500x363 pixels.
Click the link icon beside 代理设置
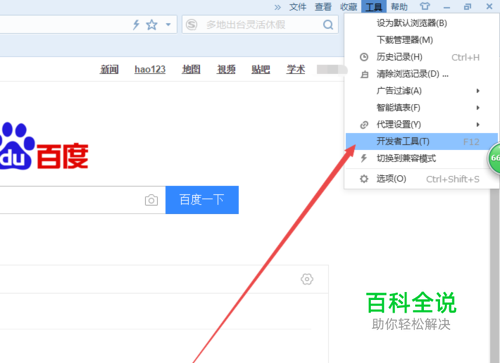pos(364,125)
